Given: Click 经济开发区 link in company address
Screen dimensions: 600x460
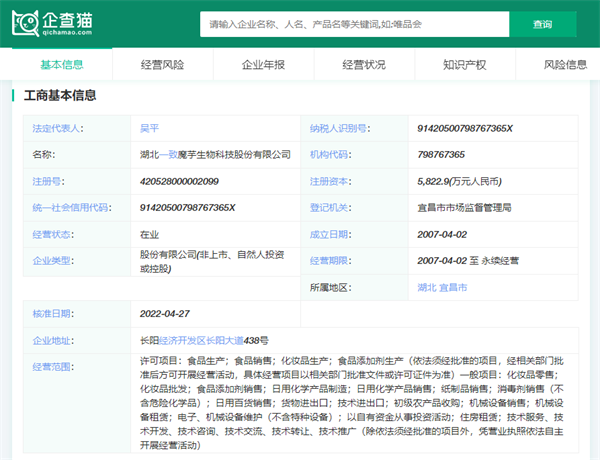Looking at the screenshot, I should click(x=183, y=339).
